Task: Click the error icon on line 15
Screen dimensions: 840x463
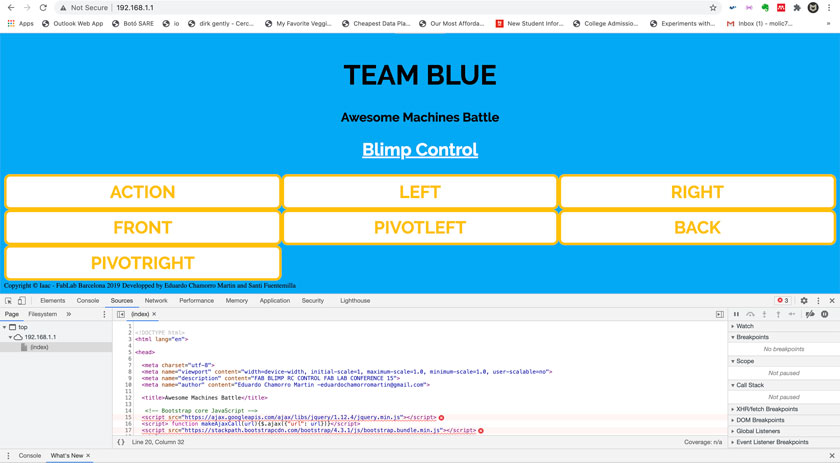Action: tap(441, 417)
